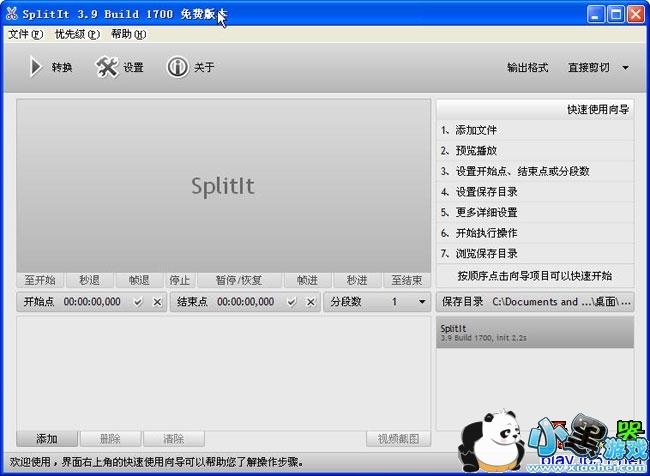Clear the 结束点 time with X icon

311,302
